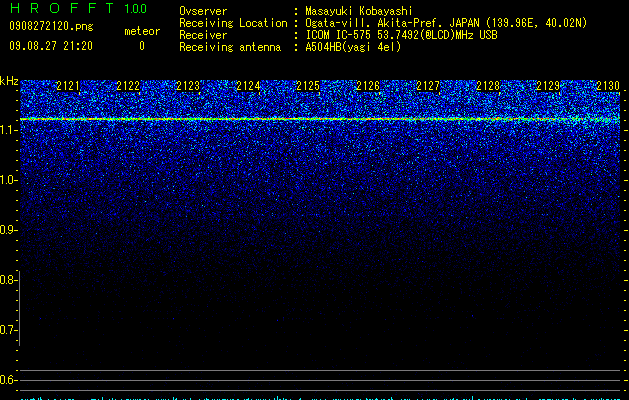Select the 2125 time marker
This screenshot has width=629, height=400.
coord(308,86)
